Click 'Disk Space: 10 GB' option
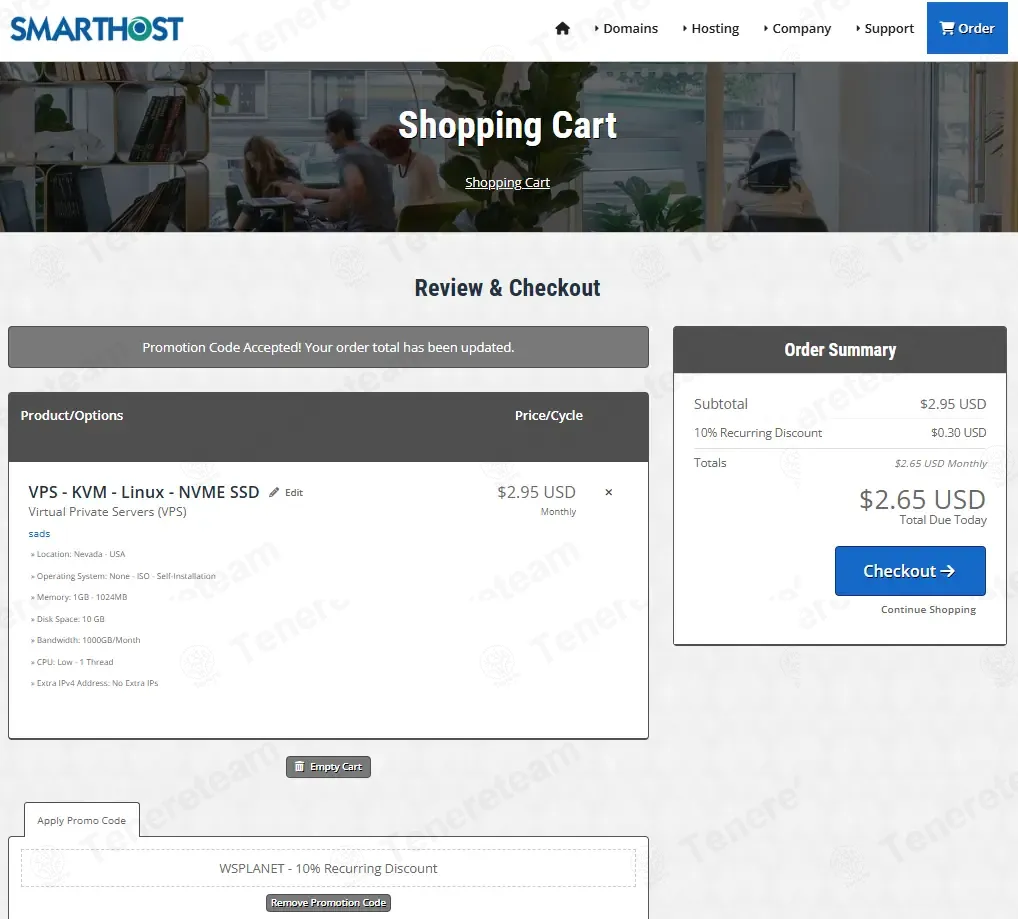The width and height of the screenshot is (1018, 919). point(68,619)
